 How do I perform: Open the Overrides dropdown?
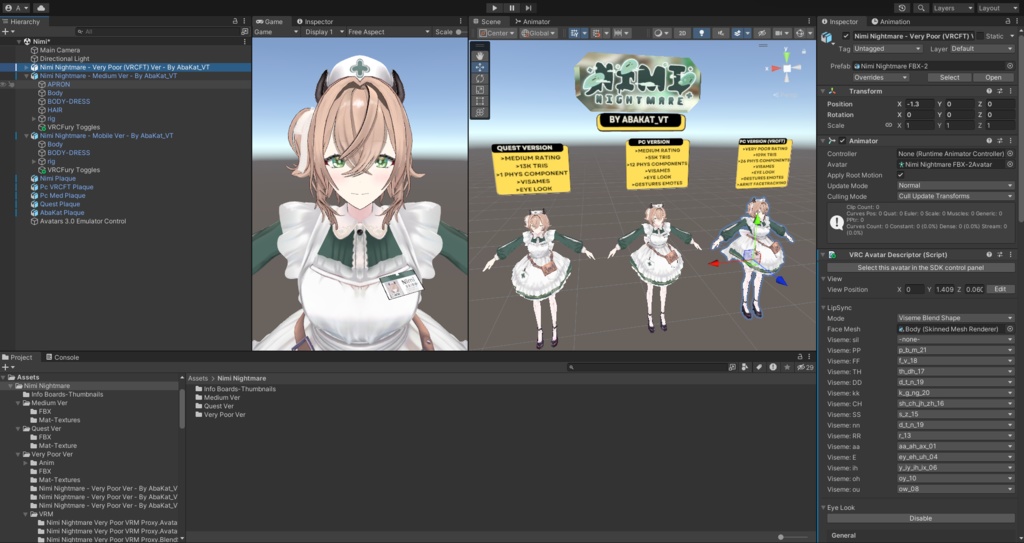click(880, 77)
